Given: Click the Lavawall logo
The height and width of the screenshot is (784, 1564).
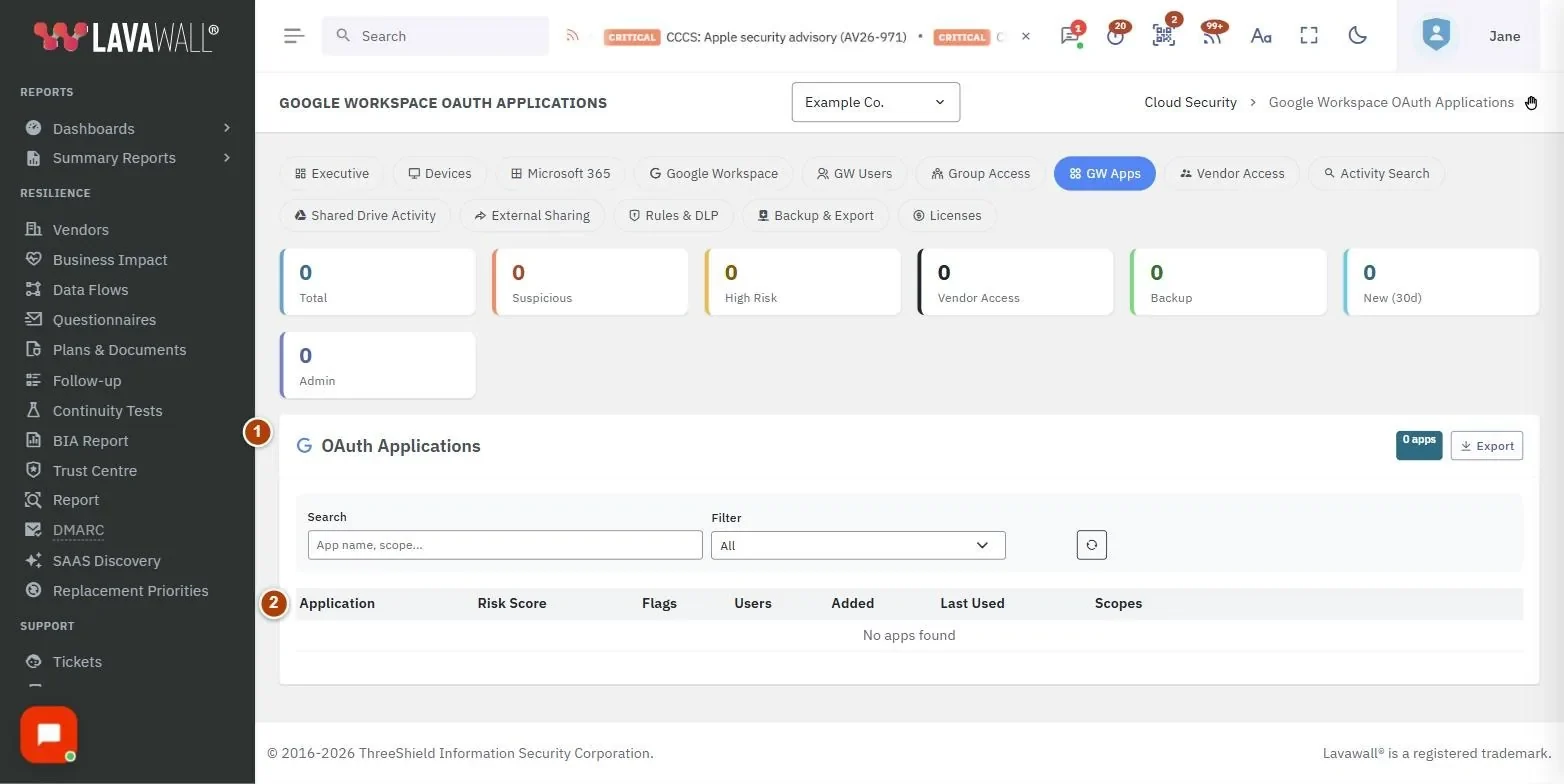Looking at the screenshot, I should click(126, 36).
